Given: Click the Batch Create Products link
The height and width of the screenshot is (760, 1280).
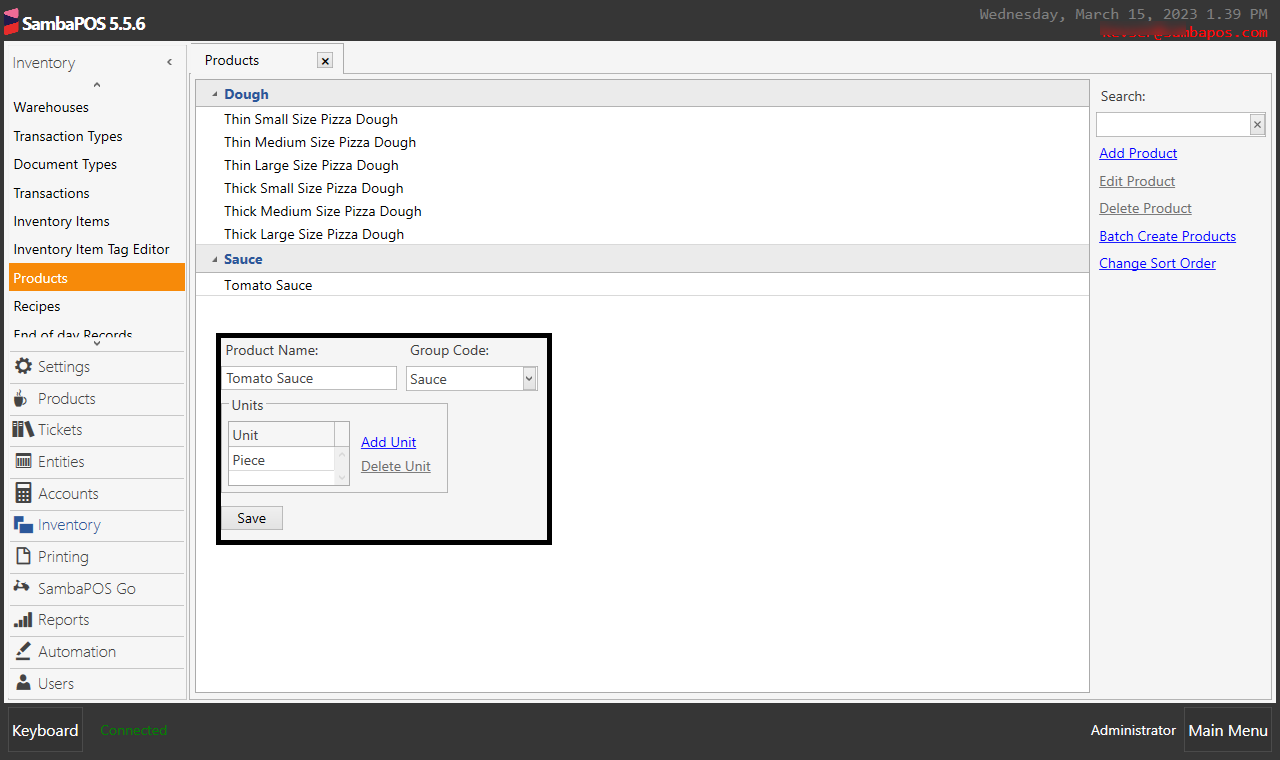Looking at the screenshot, I should click(1167, 236).
